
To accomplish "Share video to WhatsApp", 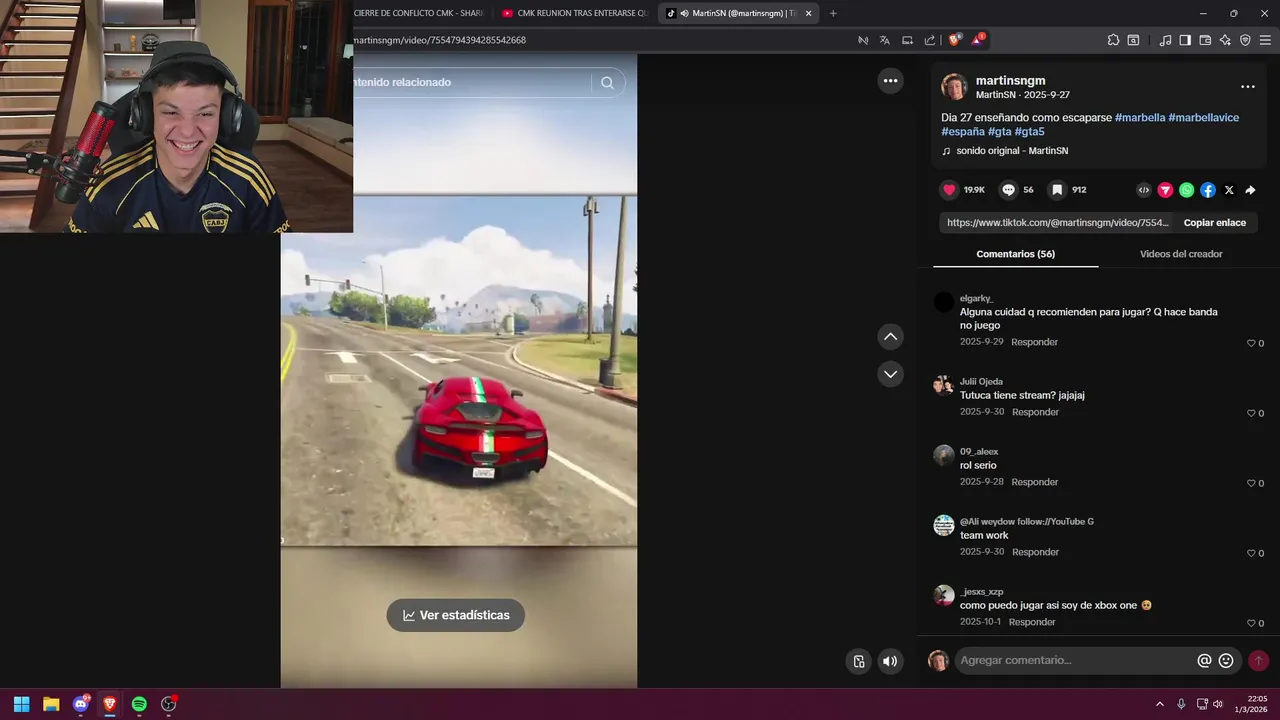I will click(1186, 190).
